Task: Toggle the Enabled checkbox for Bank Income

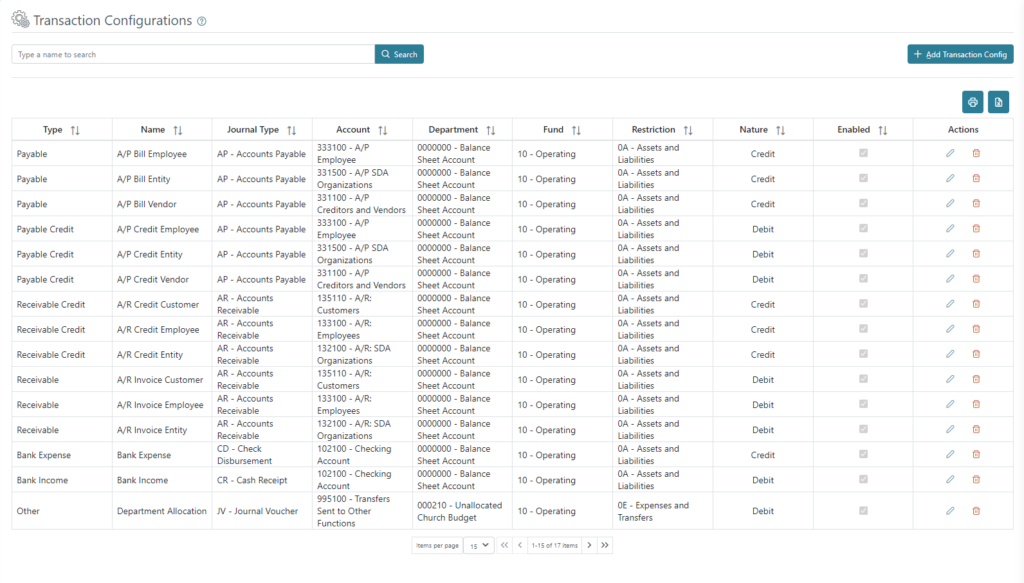Action: [x=863, y=480]
